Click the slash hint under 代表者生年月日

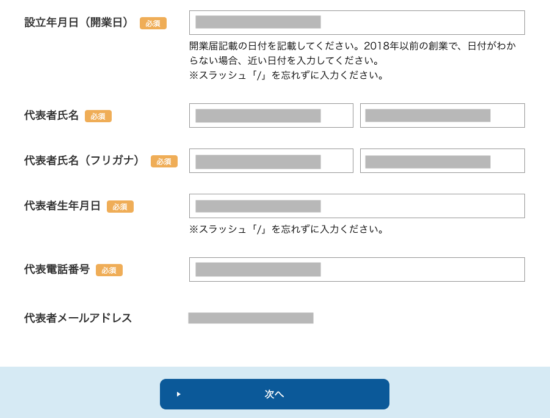click(286, 229)
